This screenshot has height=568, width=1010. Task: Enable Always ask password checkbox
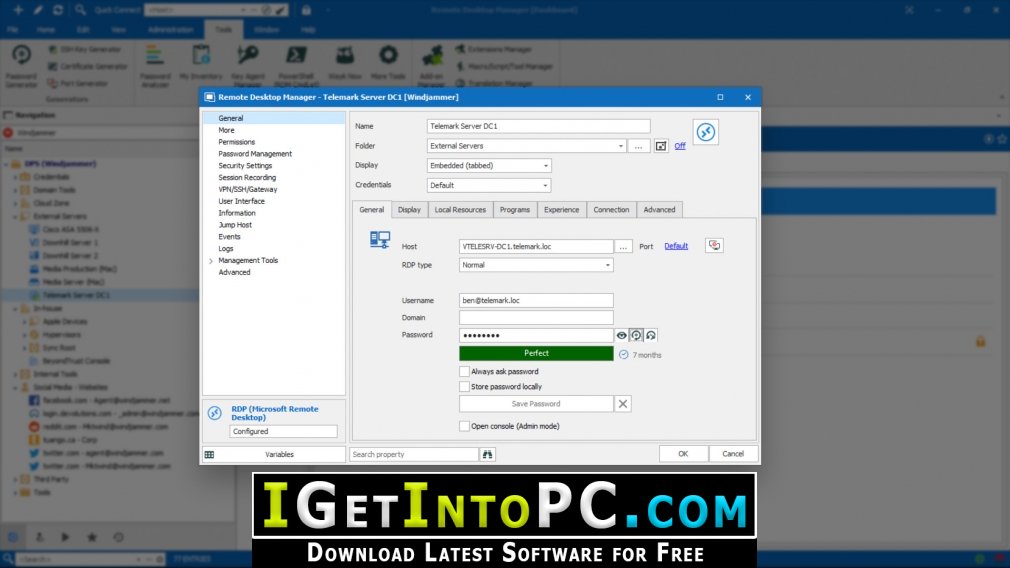[464, 372]
